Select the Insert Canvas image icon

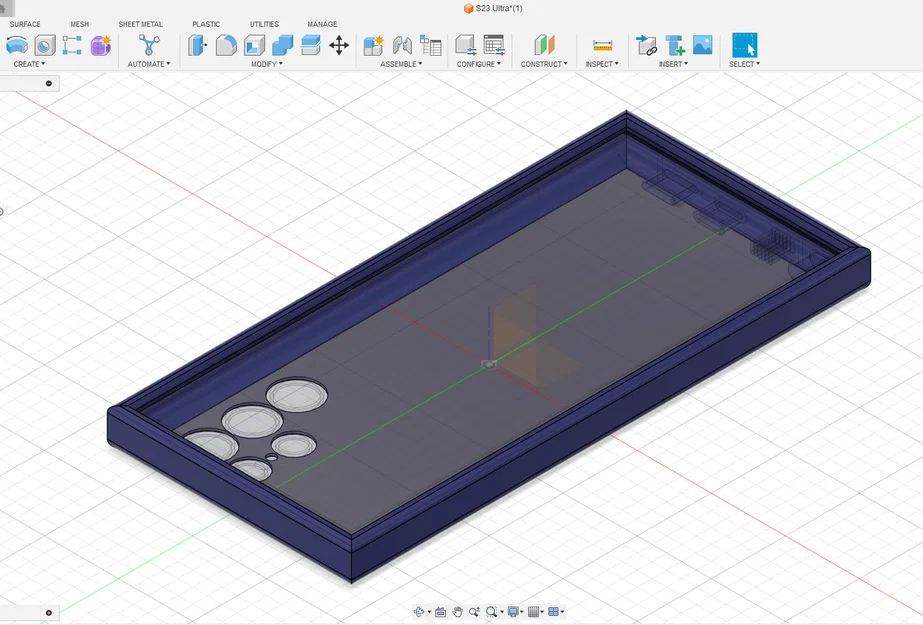click(703, 45)
